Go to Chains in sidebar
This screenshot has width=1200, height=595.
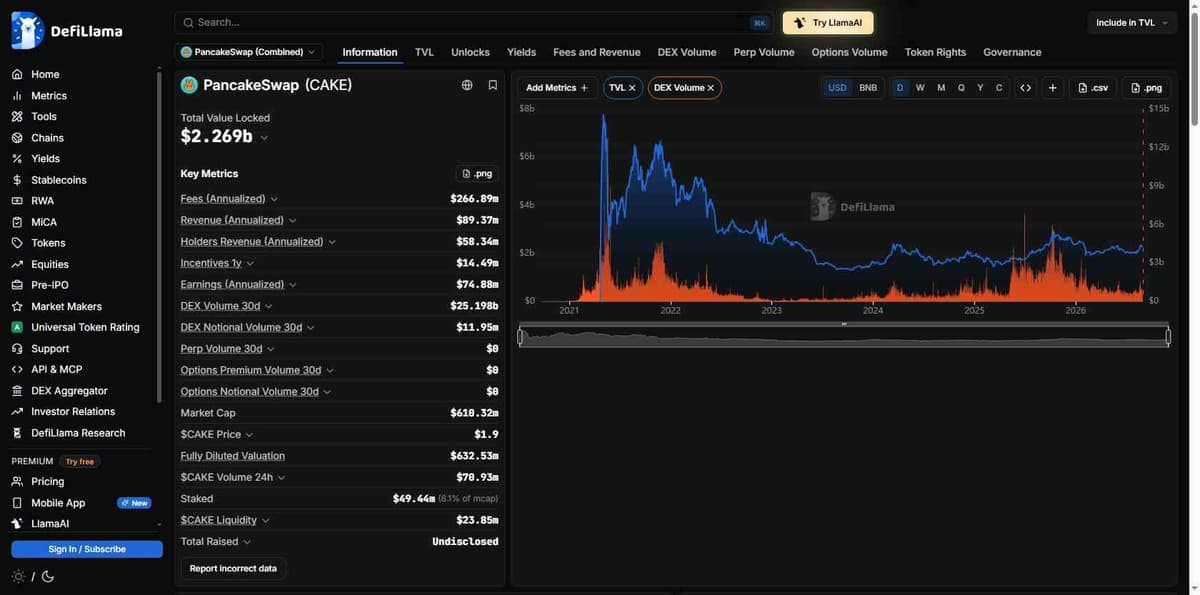47,138
